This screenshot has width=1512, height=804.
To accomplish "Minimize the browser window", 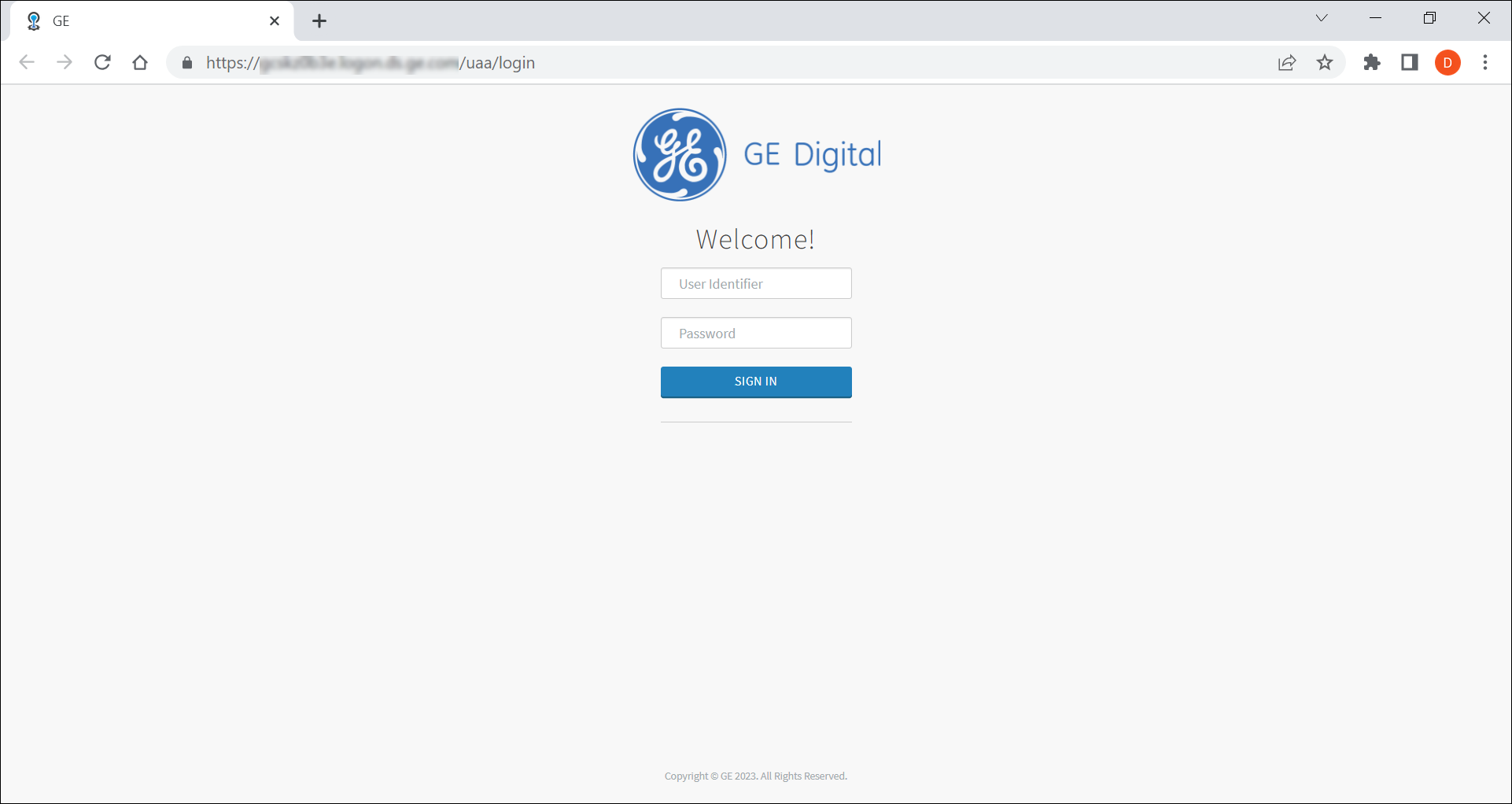I will pos(1376,18).
